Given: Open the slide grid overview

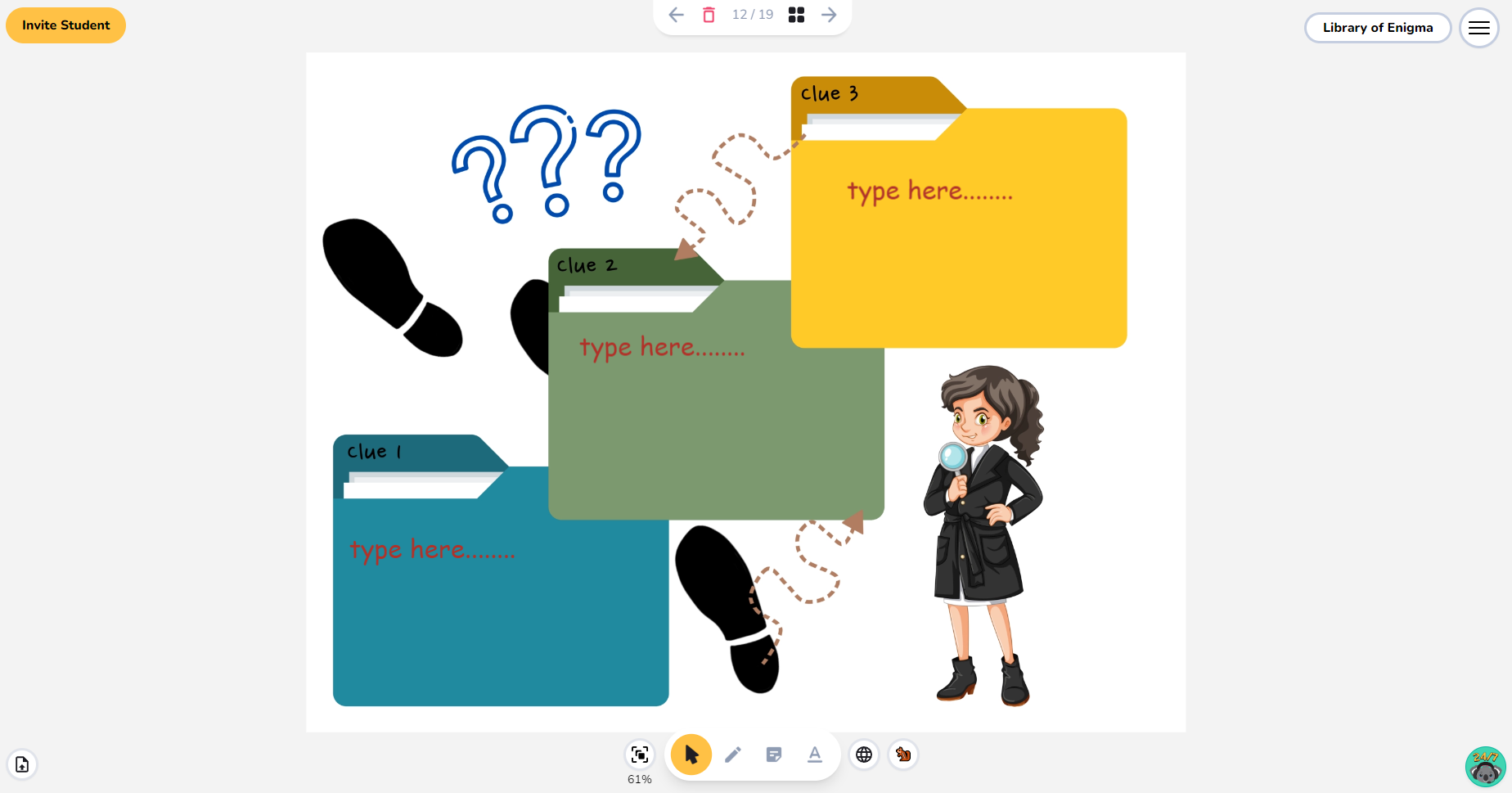Looking at the screenshot, I should [x=795, y=14].
